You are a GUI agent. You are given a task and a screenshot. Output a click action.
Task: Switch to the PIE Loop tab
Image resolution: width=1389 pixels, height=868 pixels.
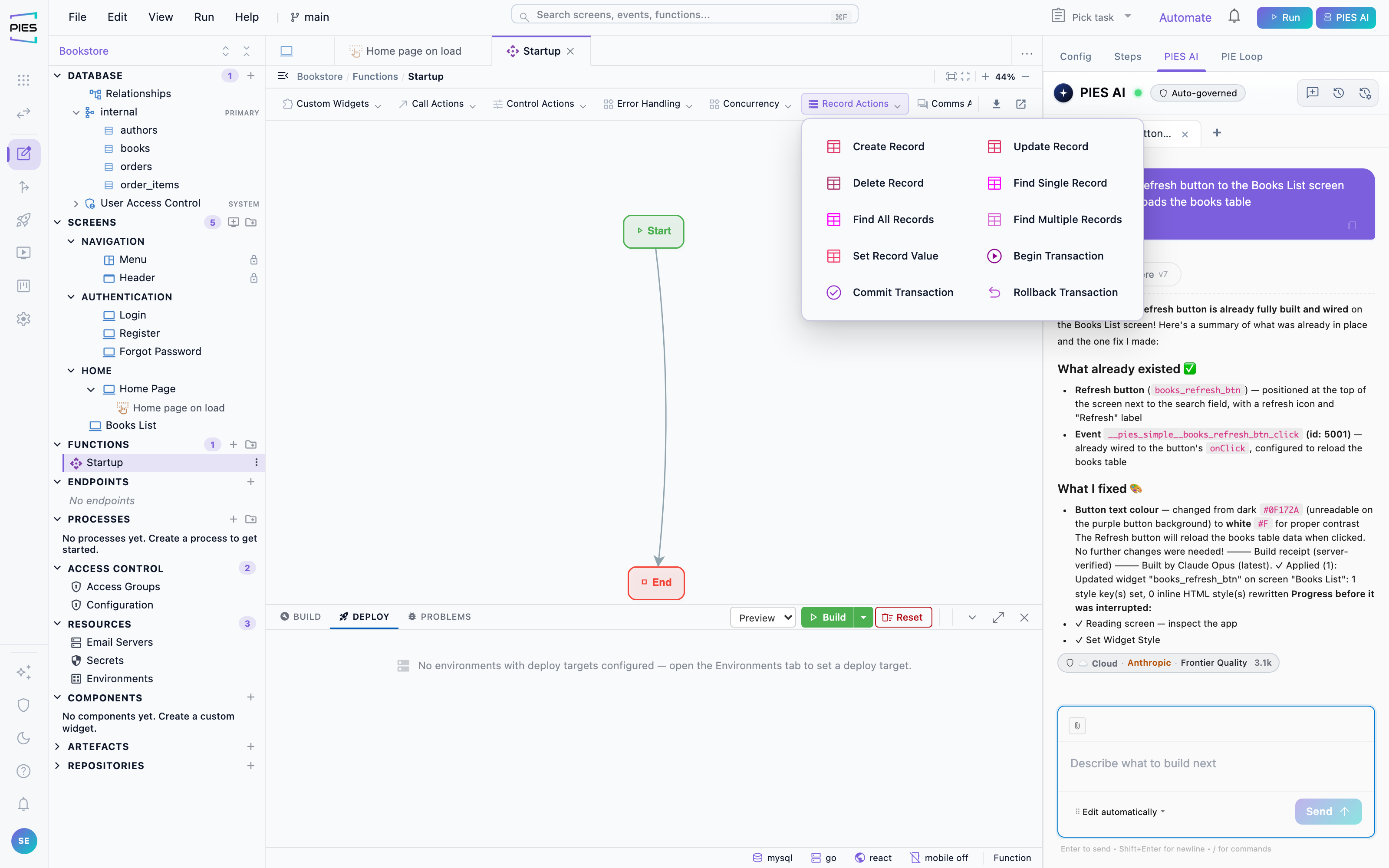pyautogui.click(x=1241, y=56)
